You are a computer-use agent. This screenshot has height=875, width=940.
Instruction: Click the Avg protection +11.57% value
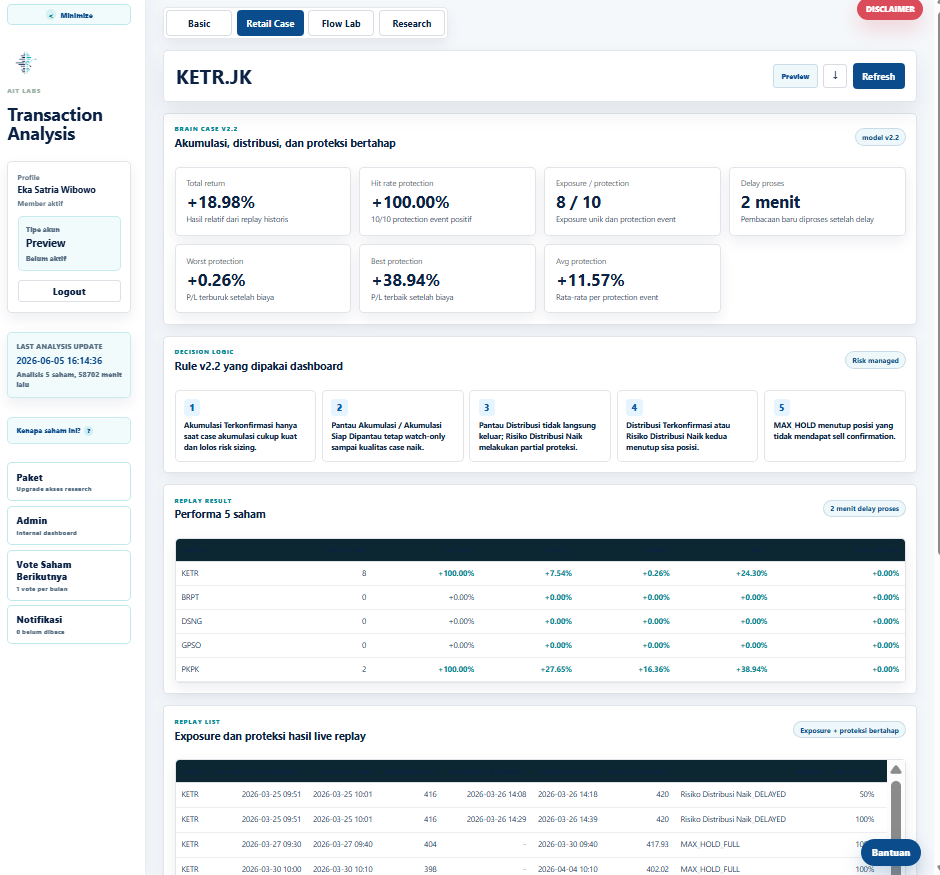tap(590, 280)
